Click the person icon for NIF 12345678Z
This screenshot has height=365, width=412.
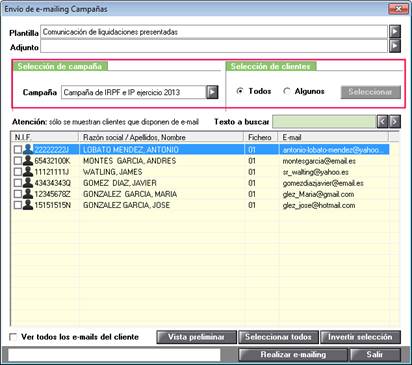(x=28, y=194)
